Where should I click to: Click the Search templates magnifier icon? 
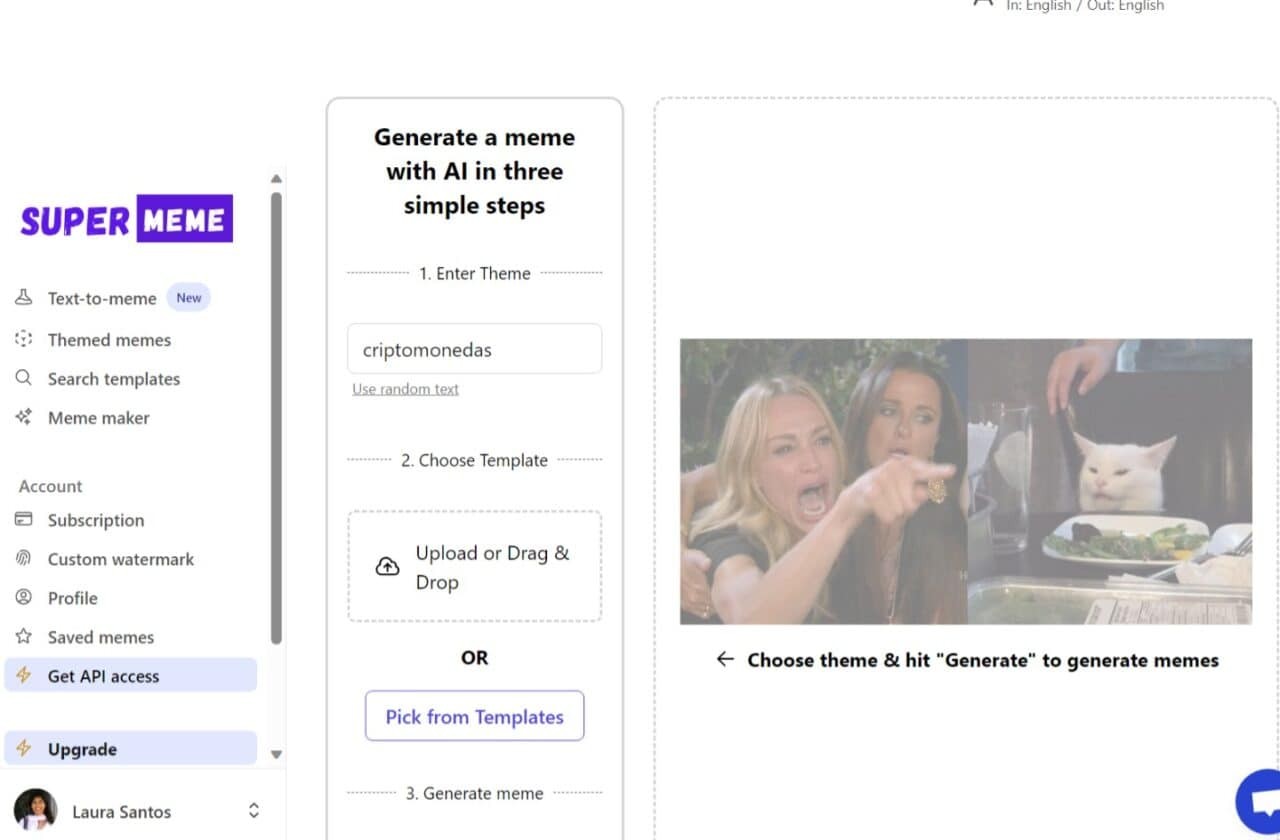[x=24, y=378]
